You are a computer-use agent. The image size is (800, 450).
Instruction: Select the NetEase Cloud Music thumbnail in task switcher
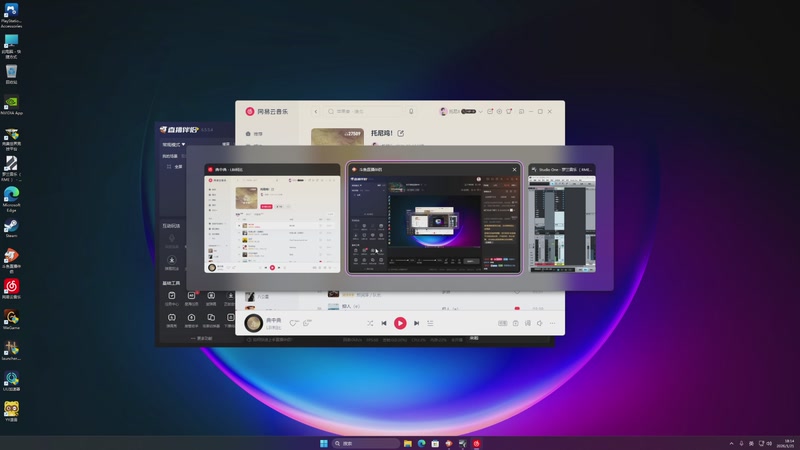[272, 218]
